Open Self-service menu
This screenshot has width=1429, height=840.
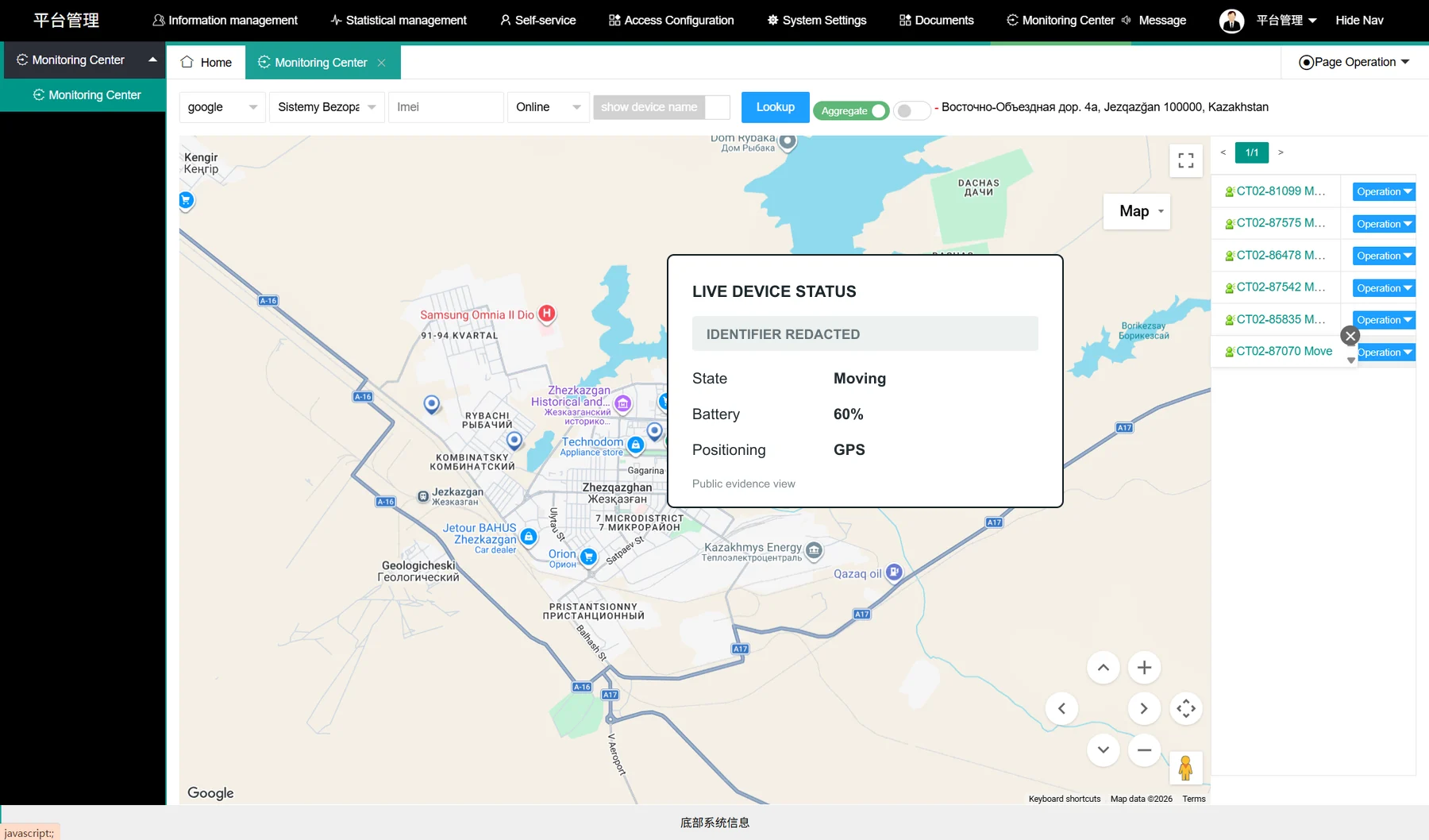point(537,20)
